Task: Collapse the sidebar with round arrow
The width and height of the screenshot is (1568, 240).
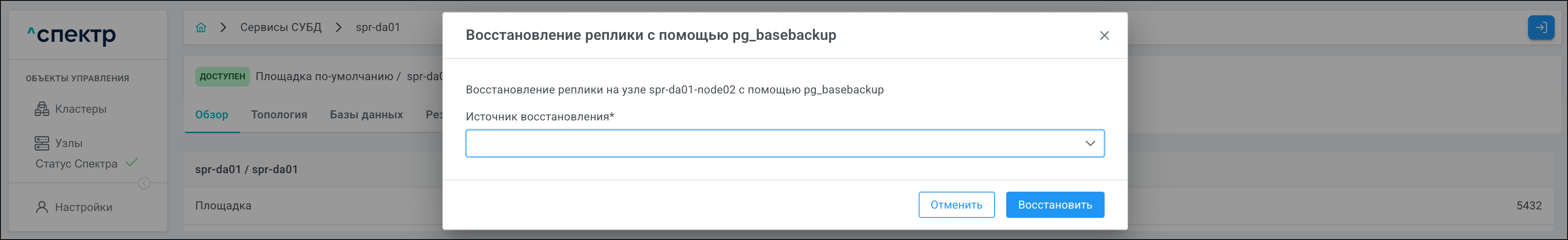Action: pos(144,184)
